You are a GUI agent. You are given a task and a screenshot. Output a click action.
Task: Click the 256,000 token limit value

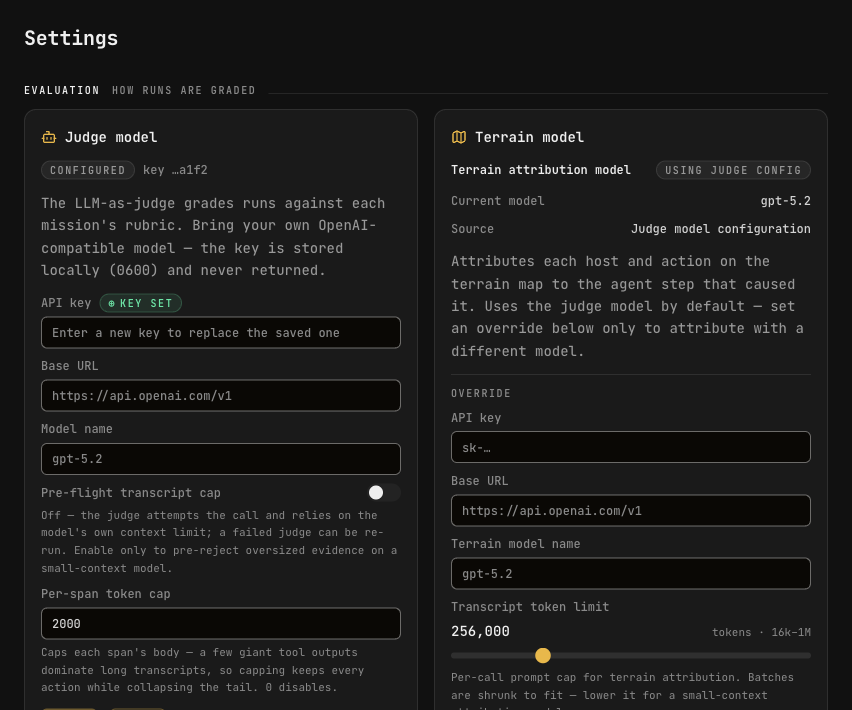tap(480, 631)
